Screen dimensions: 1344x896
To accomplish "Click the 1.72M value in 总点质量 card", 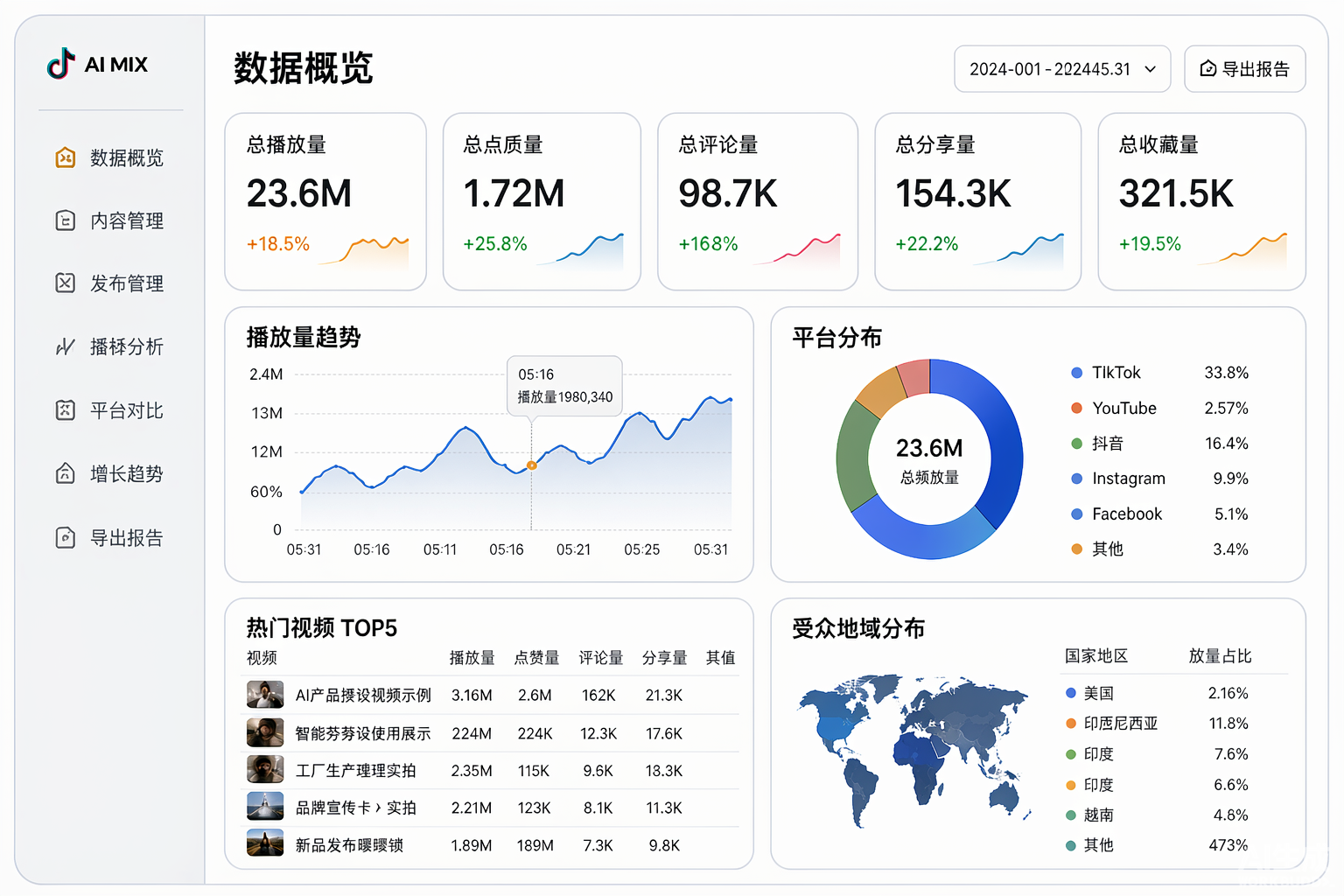I will click(x=514, y=193).
